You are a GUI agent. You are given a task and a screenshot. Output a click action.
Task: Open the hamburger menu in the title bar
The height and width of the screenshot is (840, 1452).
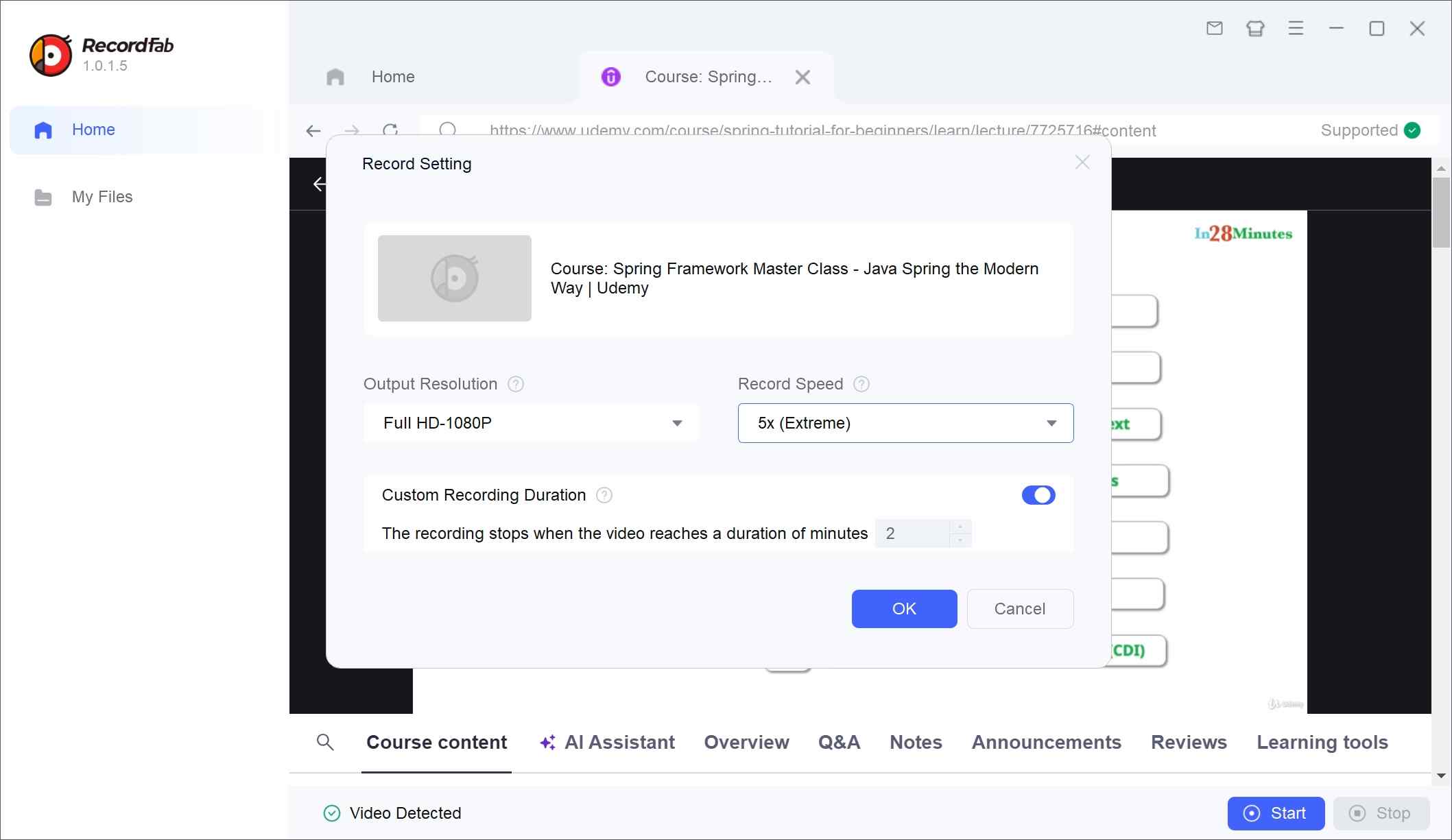pos(1296,28)
